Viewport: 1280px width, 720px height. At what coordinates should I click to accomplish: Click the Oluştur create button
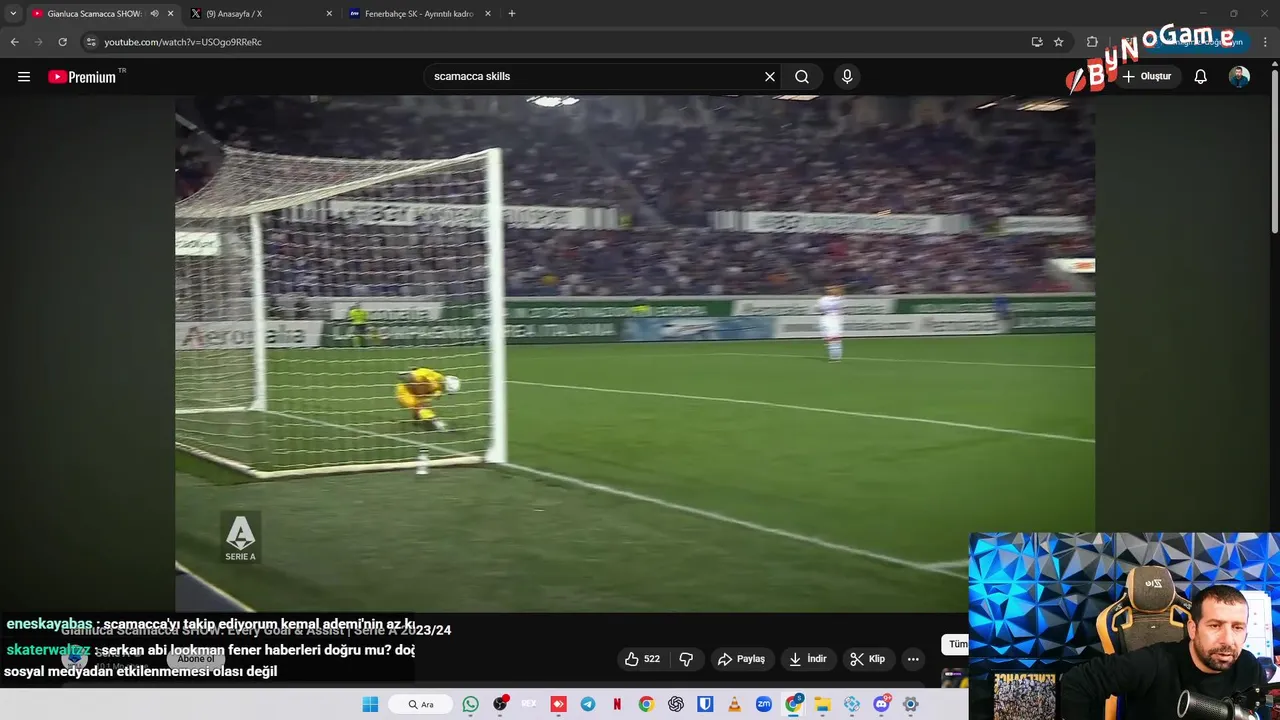[1147, 77]
